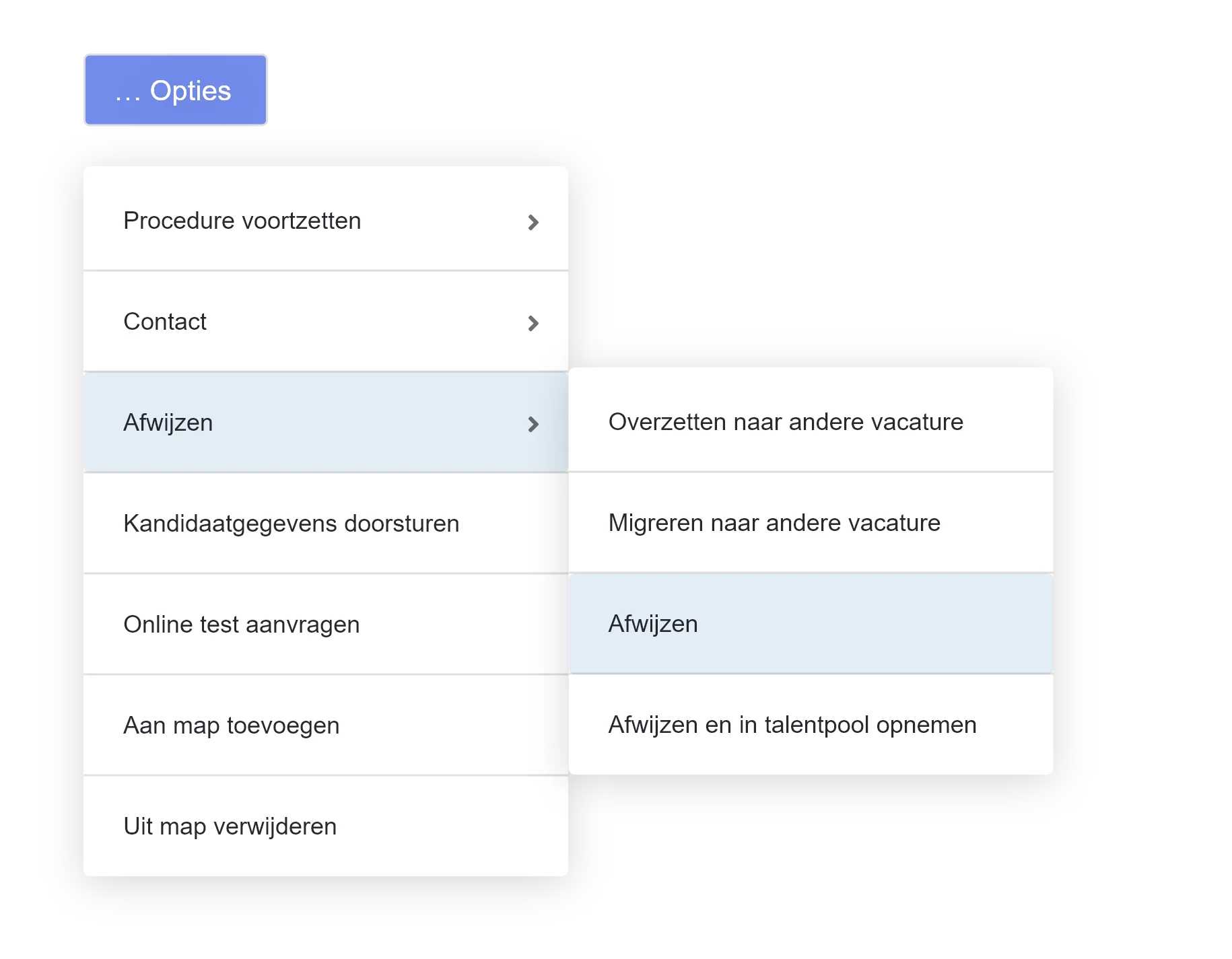Expand the Procedure voortzetten submenu arrow
The width and height of the screenshot is (1232, 959).
click(533, 222)
